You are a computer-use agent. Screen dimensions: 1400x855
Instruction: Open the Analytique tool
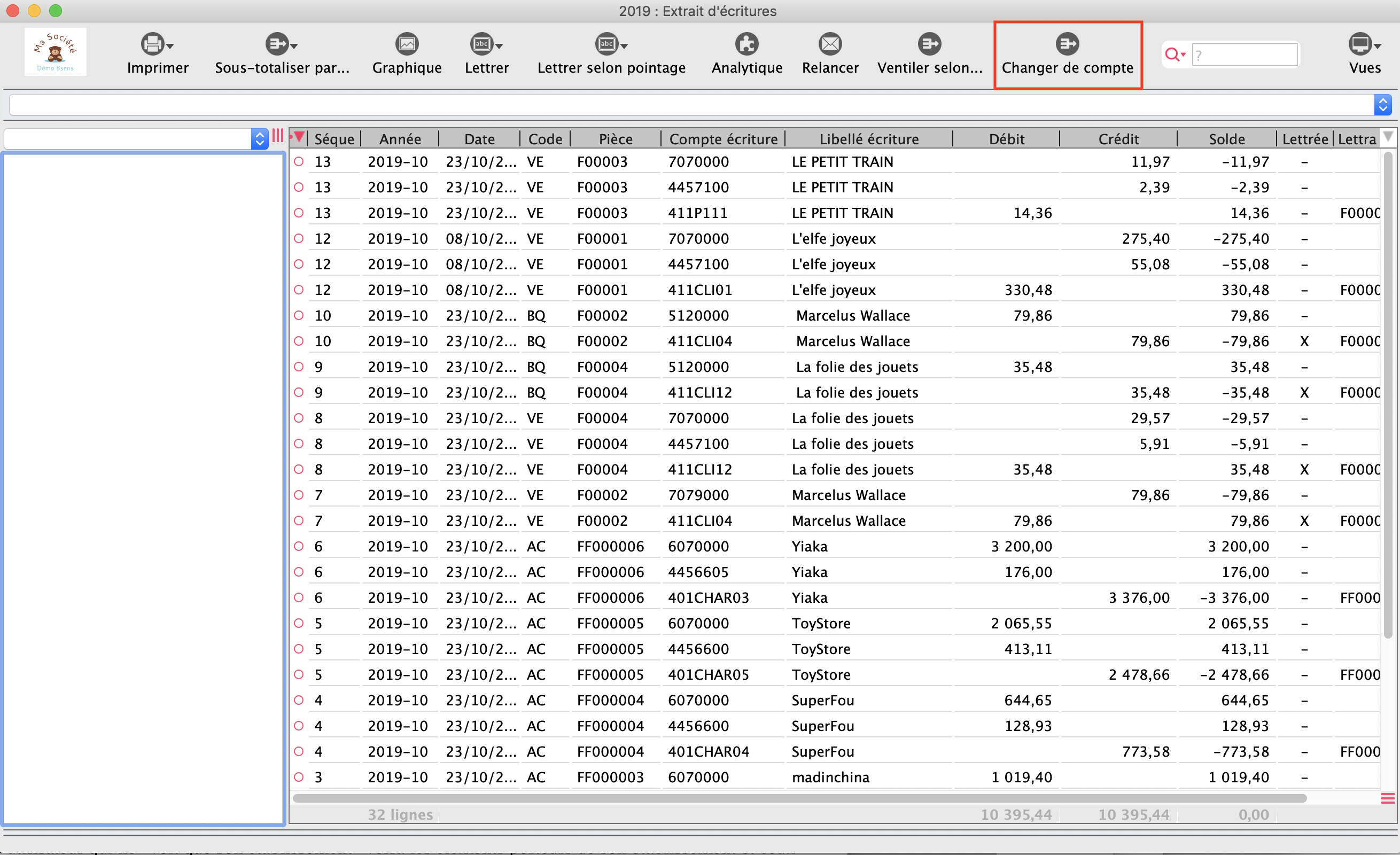click(x=746, y=44)
